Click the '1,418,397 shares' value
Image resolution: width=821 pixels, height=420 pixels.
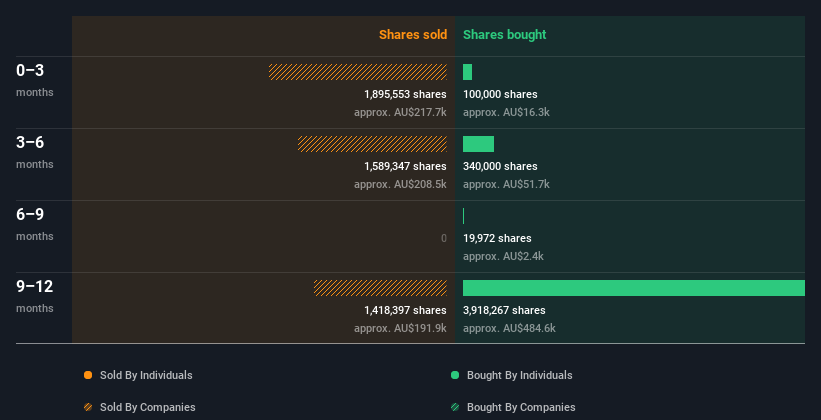pos(405,310)
